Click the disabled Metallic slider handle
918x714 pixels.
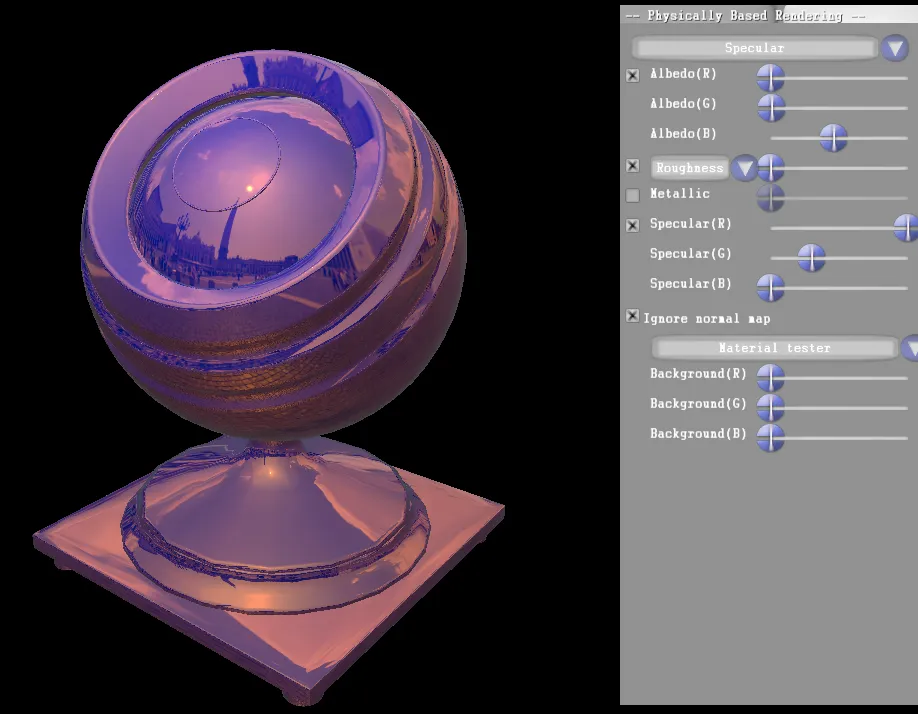click(x=770, y=198)
